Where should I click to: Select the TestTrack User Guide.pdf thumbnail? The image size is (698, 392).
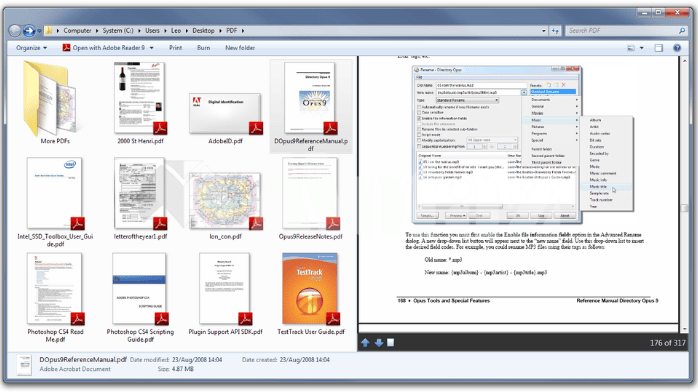pyautogui.click(x=310, y=289)
